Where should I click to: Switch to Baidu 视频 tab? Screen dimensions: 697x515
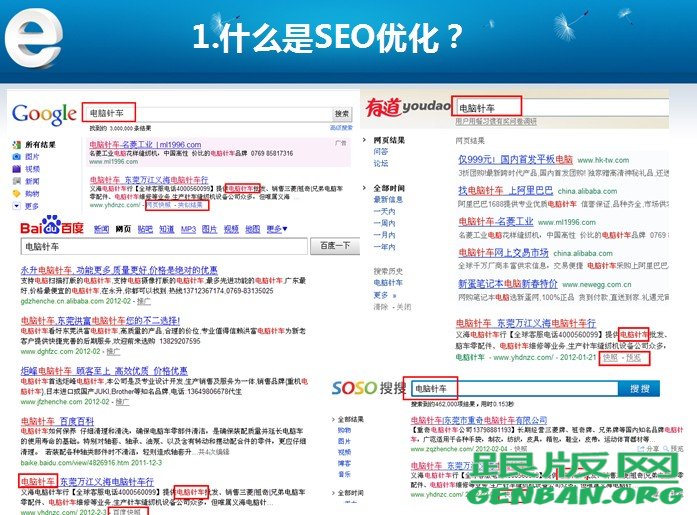(x=231, y=229)
